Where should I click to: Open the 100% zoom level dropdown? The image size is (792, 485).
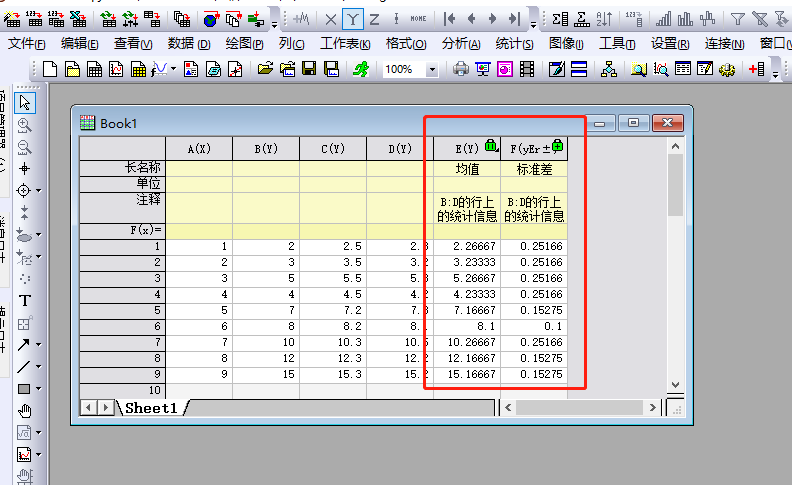click(432, 69)
